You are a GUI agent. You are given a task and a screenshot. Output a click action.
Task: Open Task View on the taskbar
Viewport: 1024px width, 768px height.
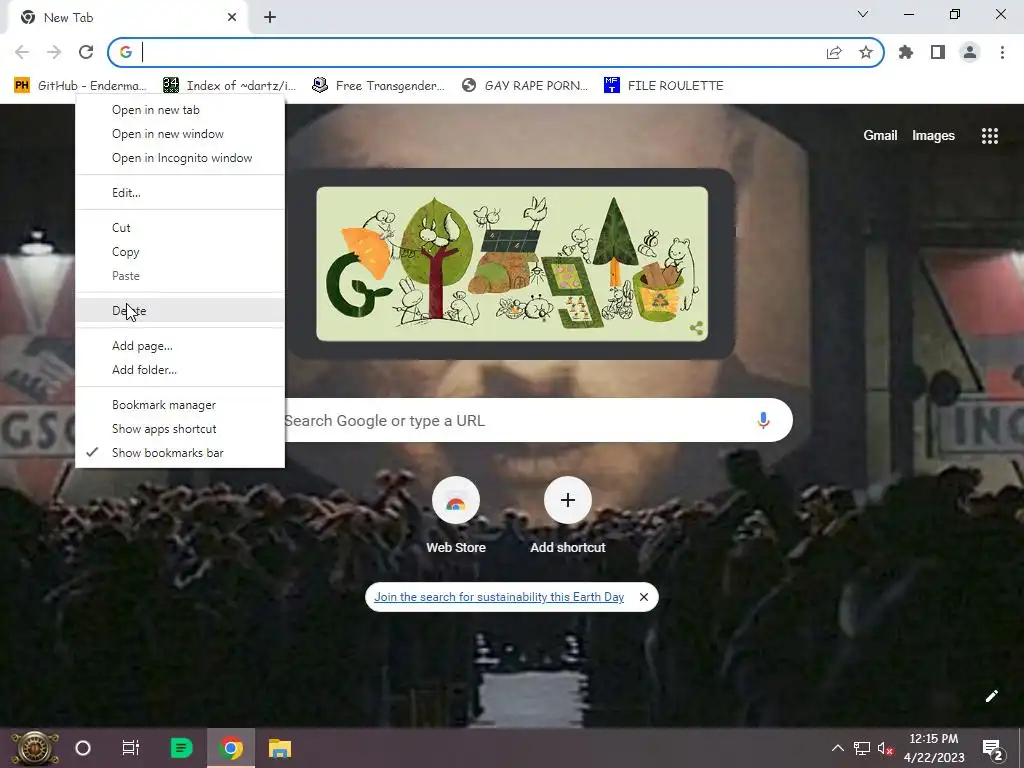(131, 748)
